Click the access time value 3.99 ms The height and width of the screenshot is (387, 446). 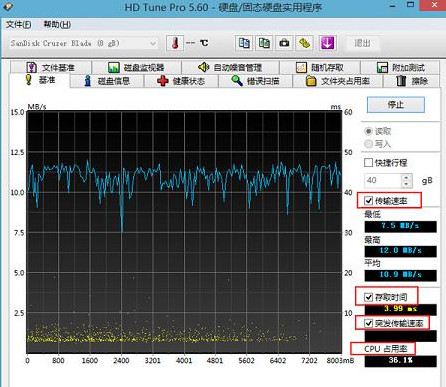point(400,309)
